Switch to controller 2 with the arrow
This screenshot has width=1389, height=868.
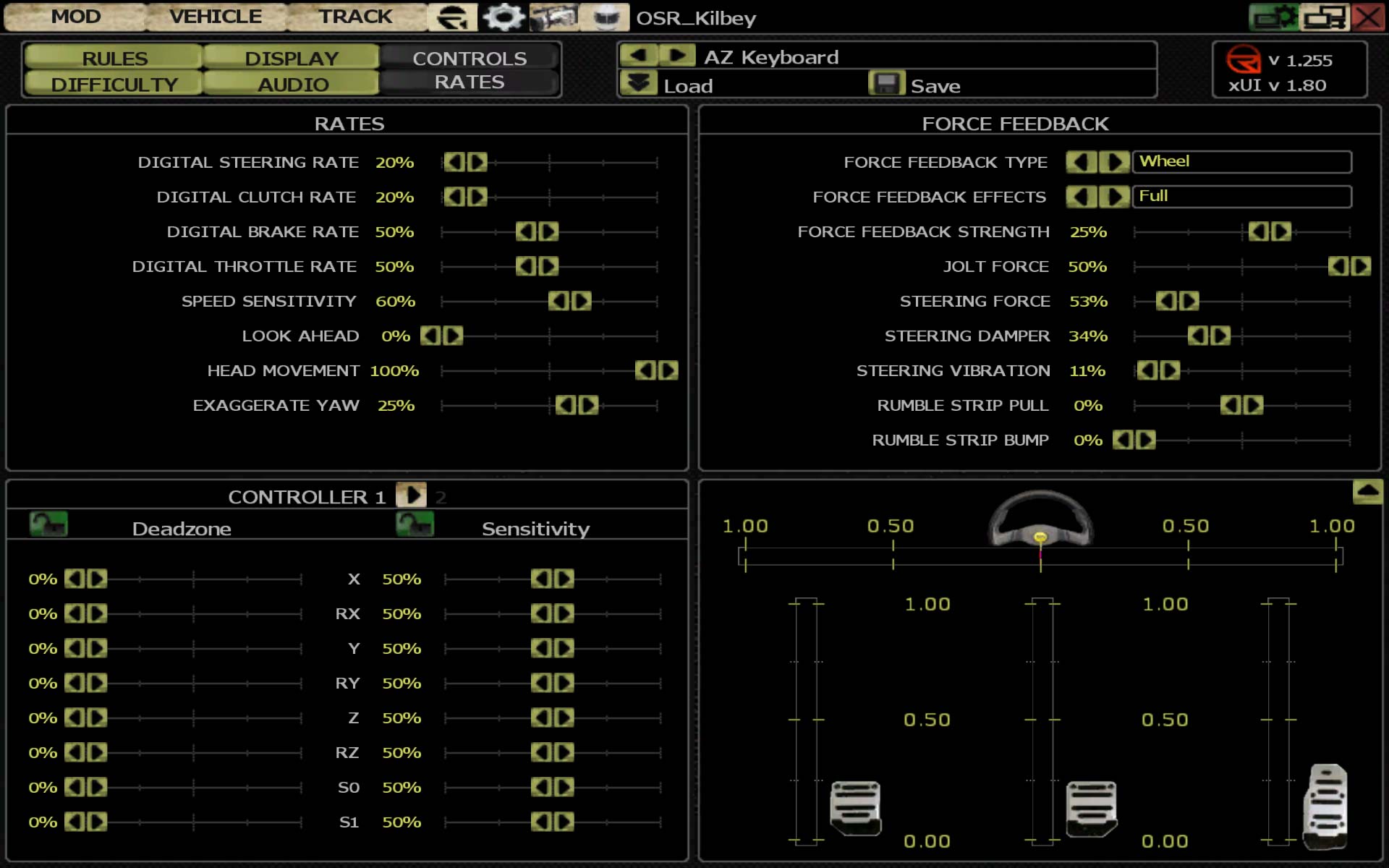412,495
